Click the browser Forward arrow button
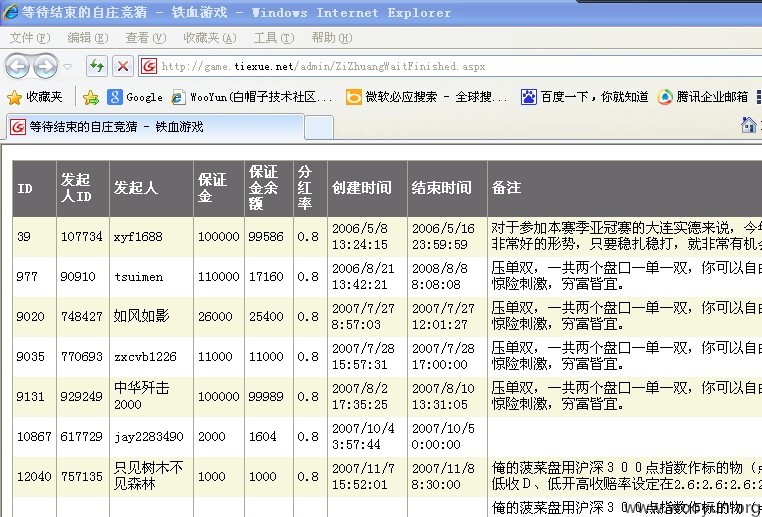 [46, 66]
